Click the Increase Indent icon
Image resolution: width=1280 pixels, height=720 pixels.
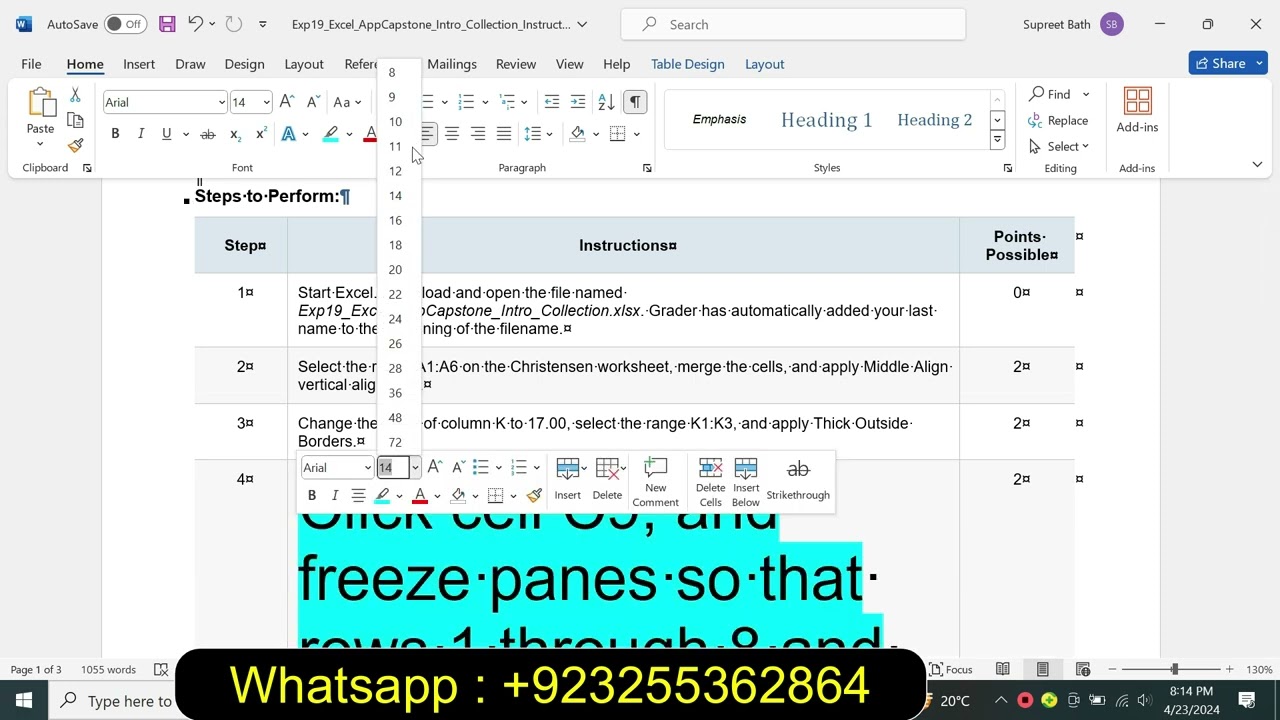pyautogui.click(x=577, y=102)
